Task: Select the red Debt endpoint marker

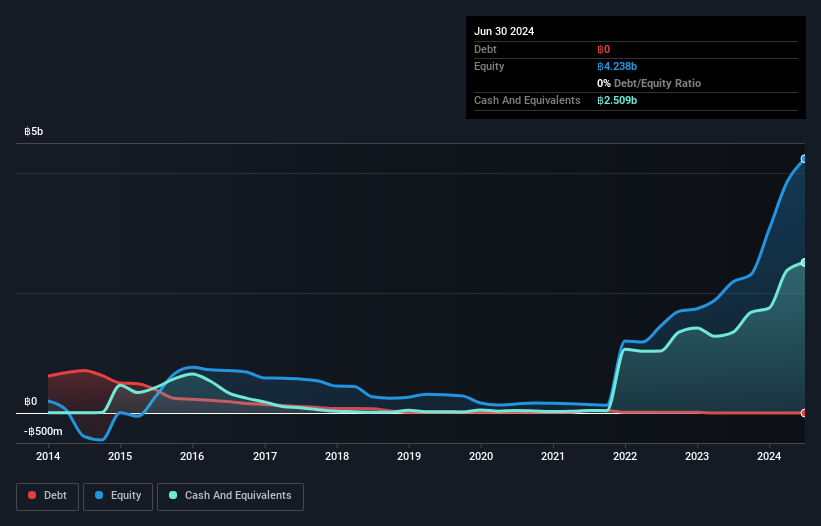Action: 804,413
